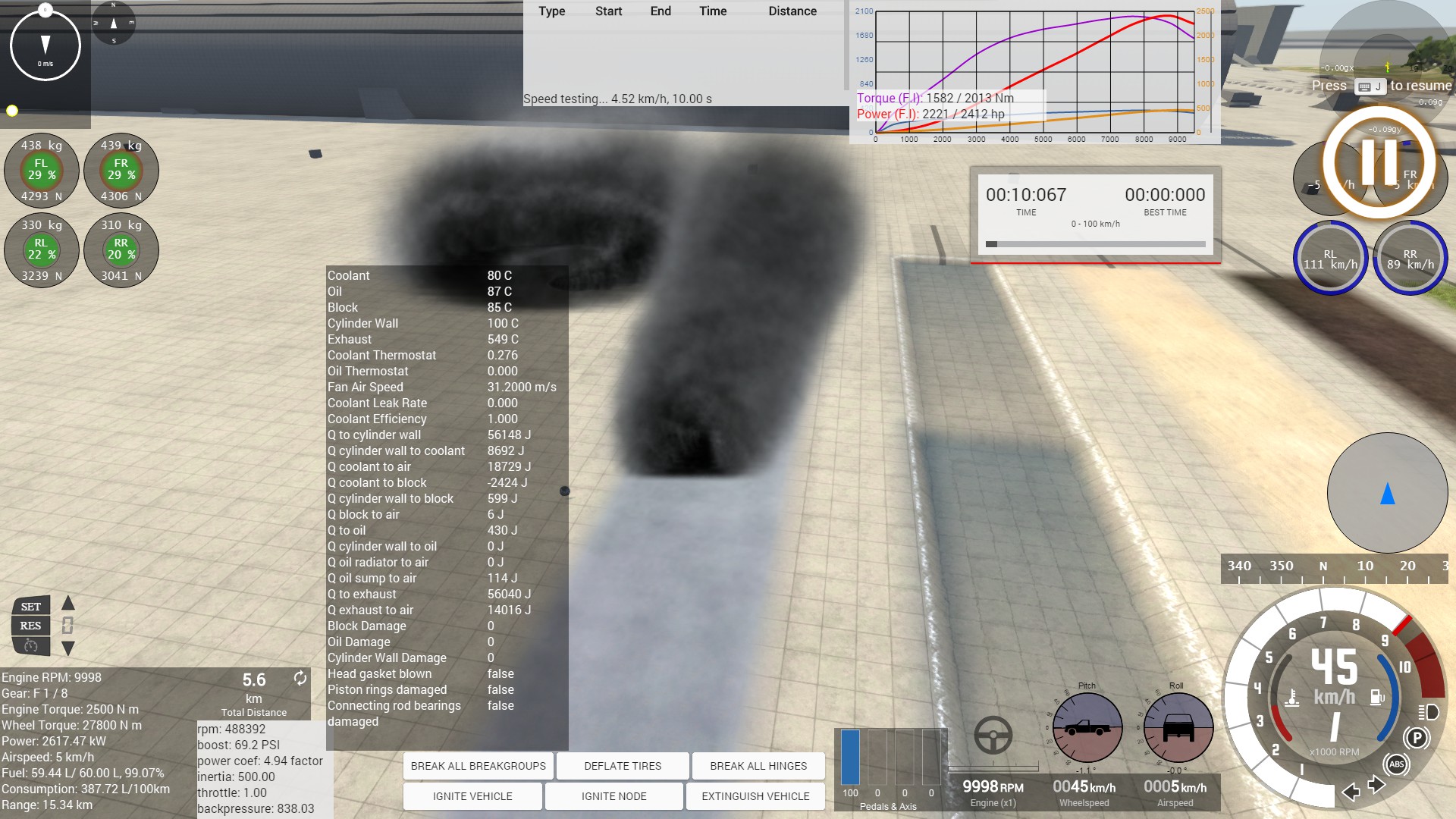Reset total distance with the refresh icon

[x=300, y=678]
